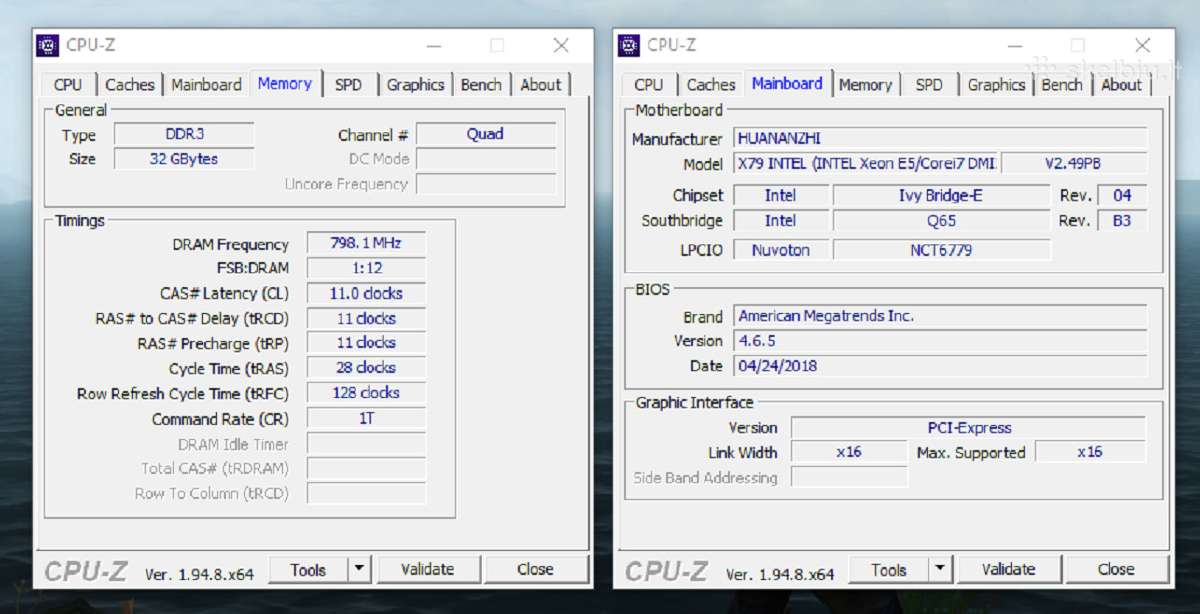Open Graphics tab in right CPU-Z window

pyautogui.click(x=996, y=85)
